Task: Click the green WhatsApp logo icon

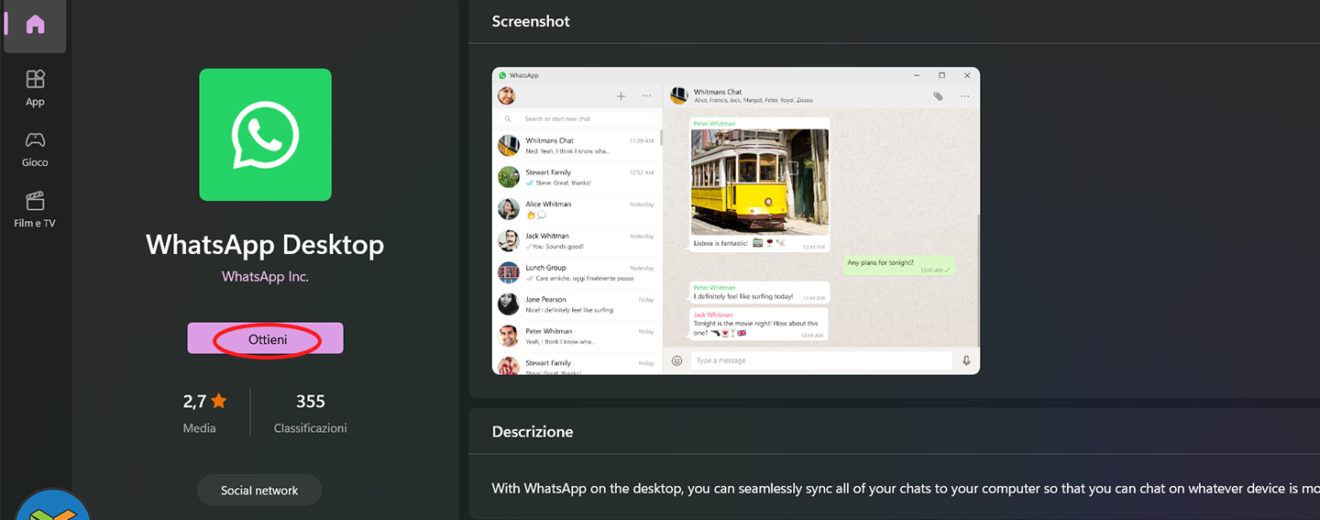Action: [265, 135]
